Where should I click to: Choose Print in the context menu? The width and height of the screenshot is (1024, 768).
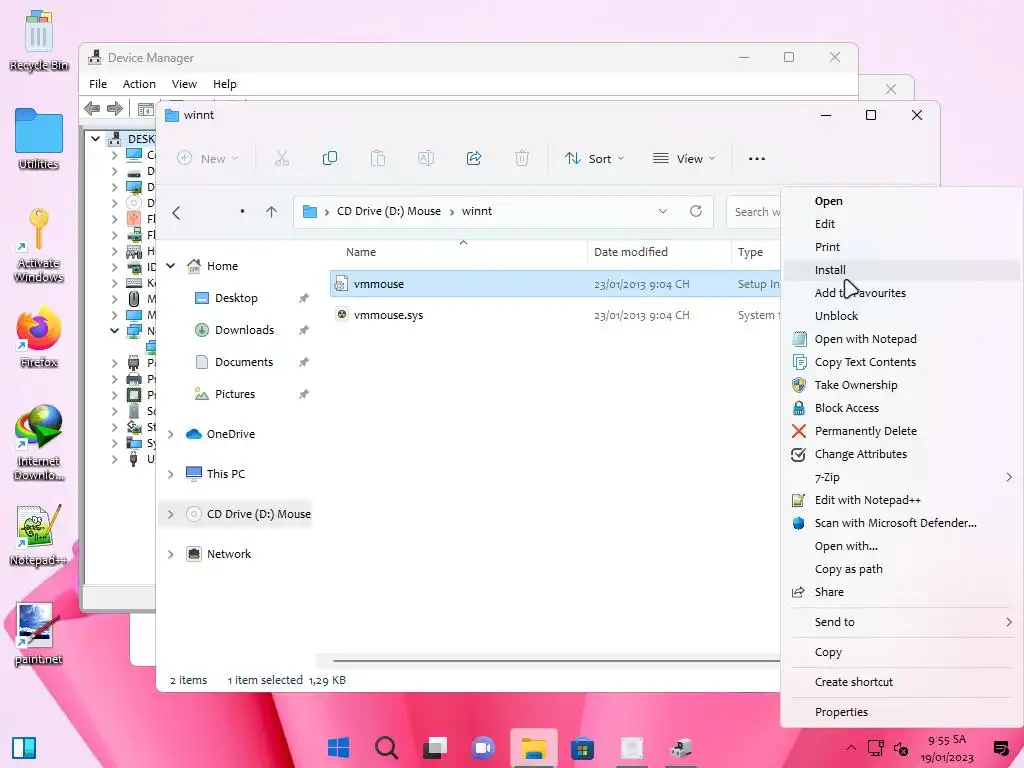tap(902, 247)
